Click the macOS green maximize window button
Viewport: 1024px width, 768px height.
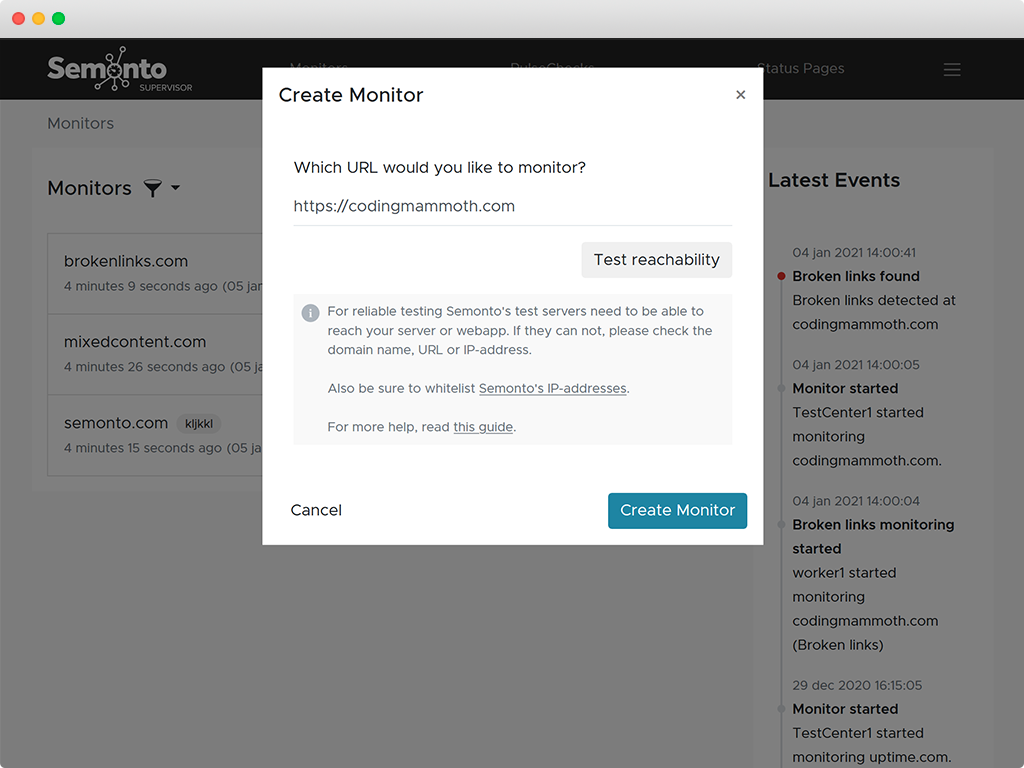[58, 18]
